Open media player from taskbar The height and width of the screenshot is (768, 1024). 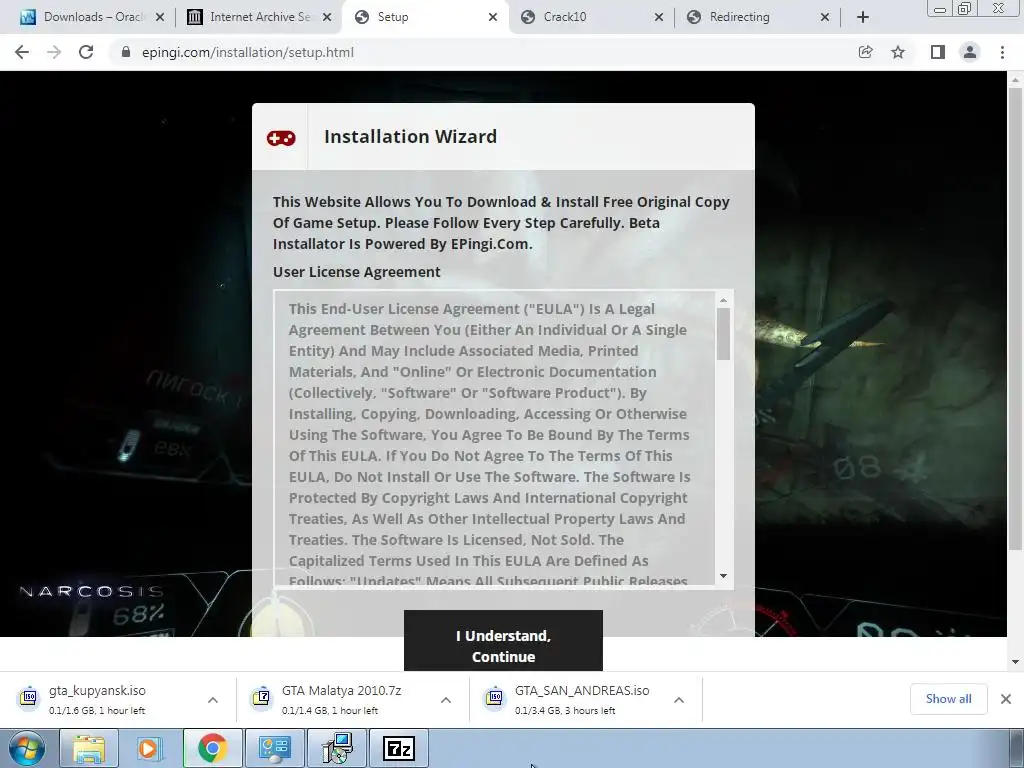coord(149,748)
